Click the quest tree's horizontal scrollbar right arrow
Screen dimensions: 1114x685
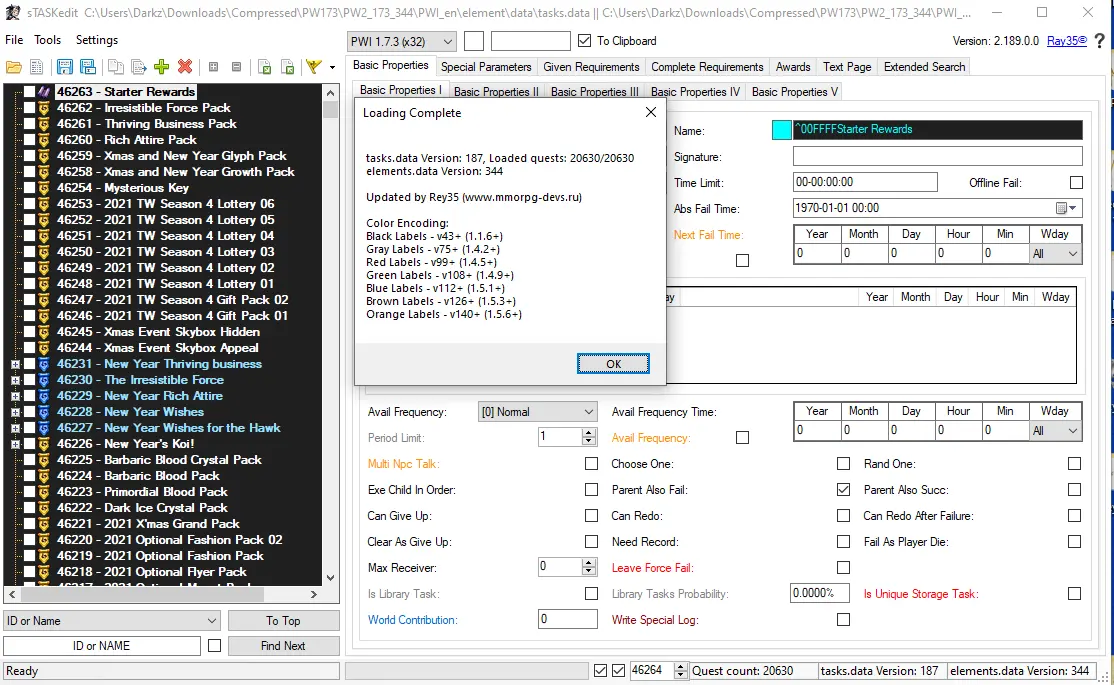(x=314, y=594)
